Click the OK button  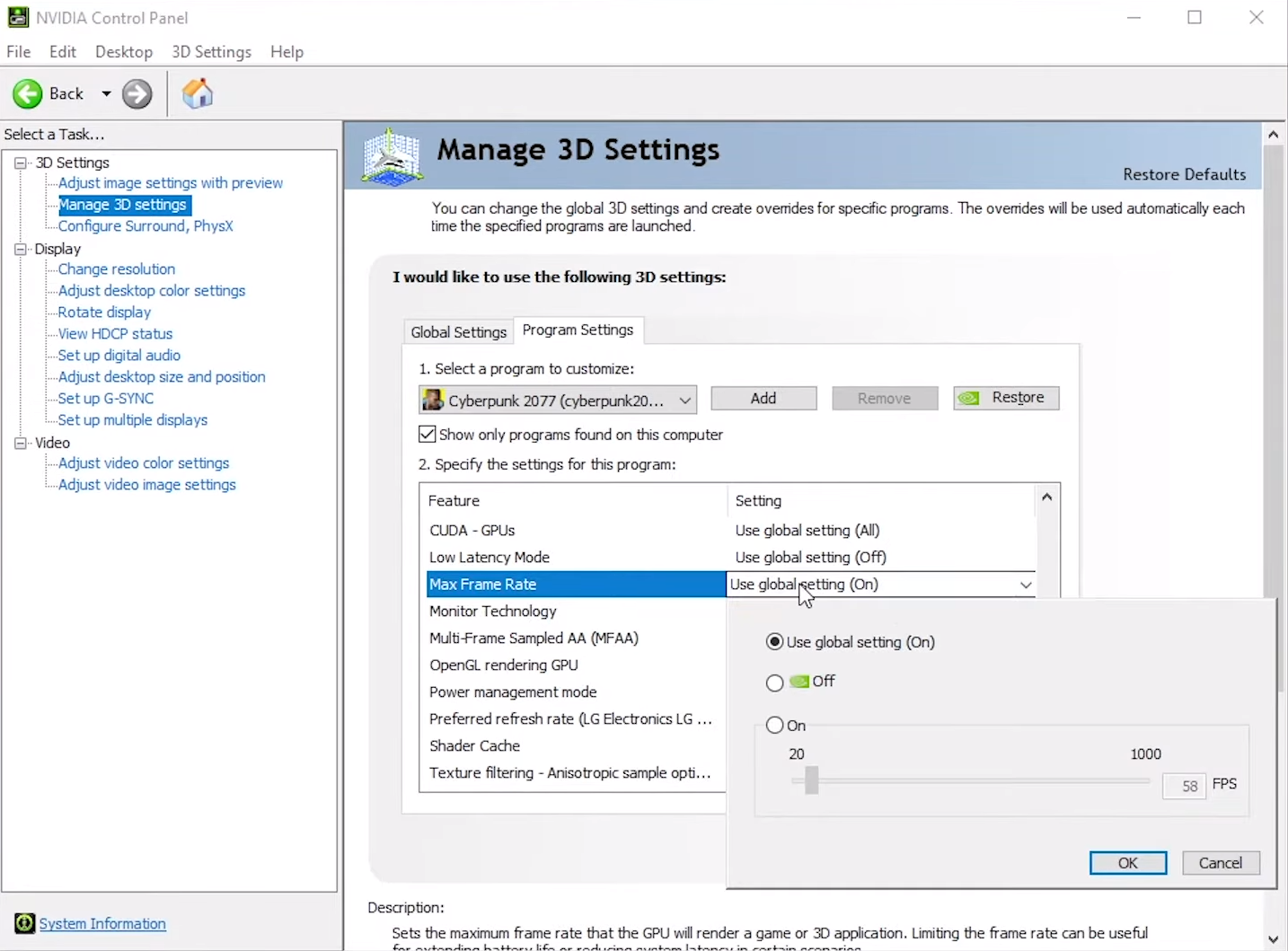click(1127, 863)
